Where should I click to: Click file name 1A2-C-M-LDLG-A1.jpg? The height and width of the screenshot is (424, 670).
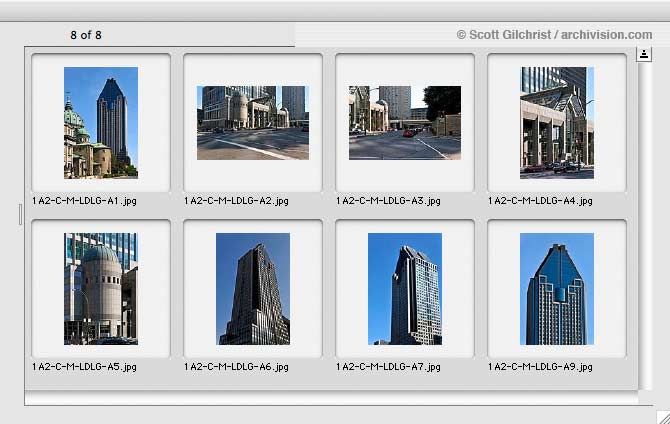point(85,200)
